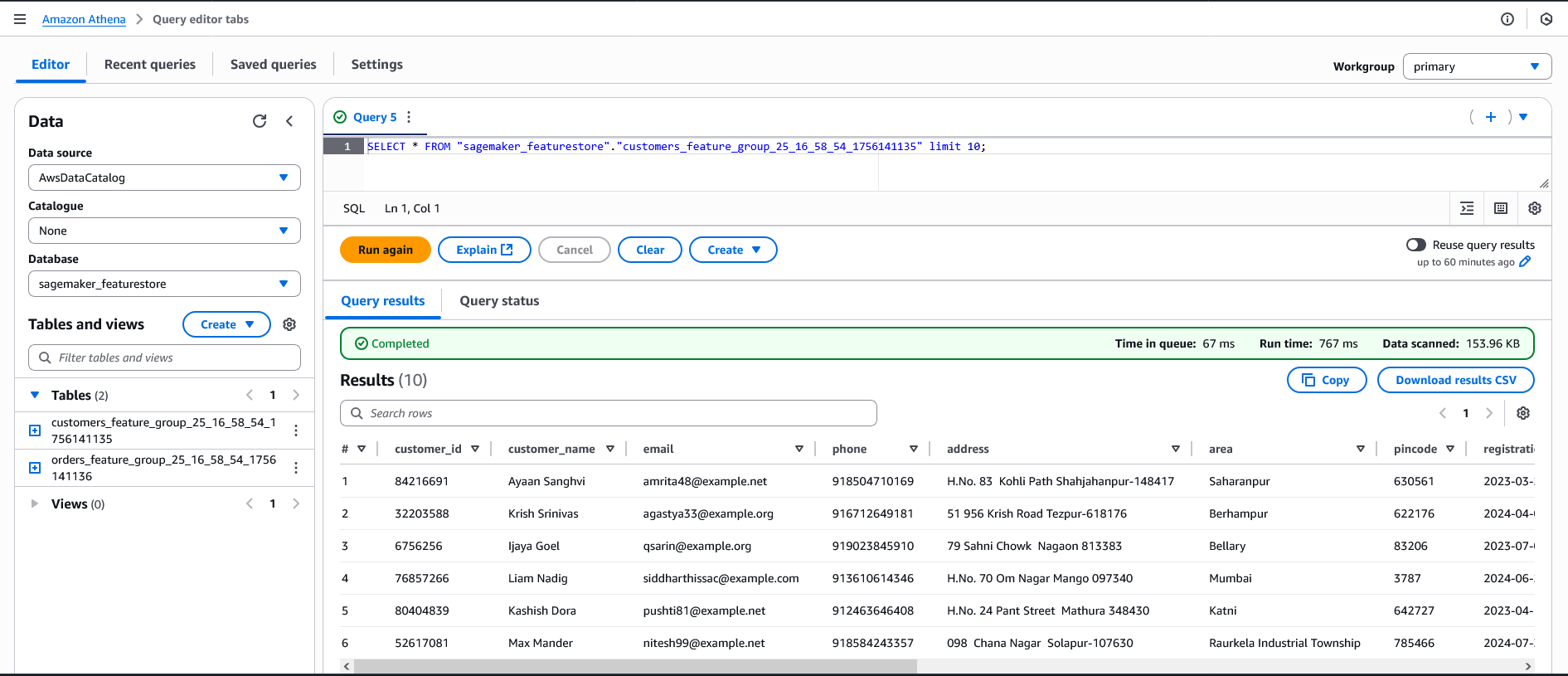This screenshot has width=1568, height=676.
Task: Click the Filter tables and views field
Action: coord(164,357)
